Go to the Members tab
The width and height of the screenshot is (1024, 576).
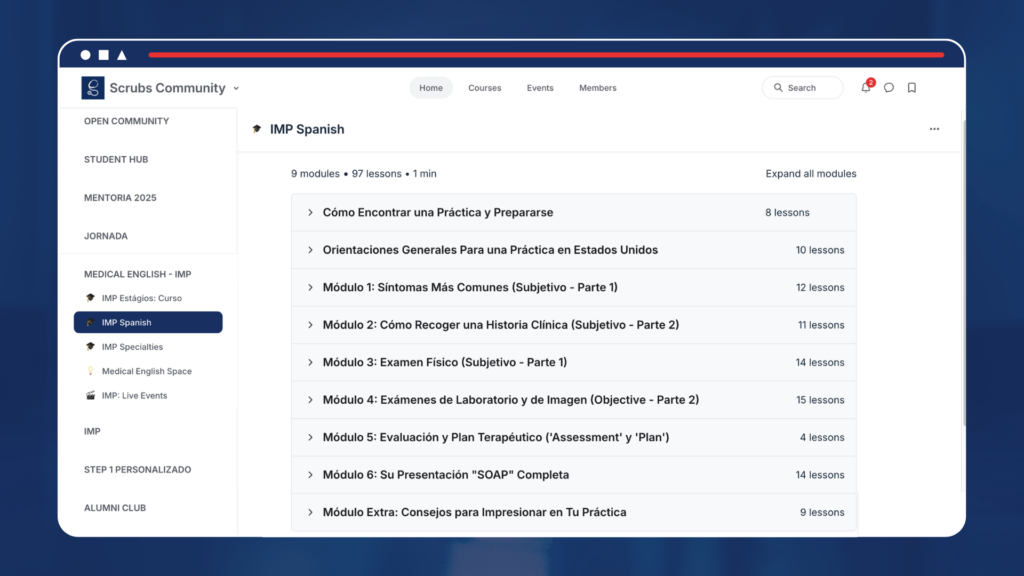pos(597,88)
